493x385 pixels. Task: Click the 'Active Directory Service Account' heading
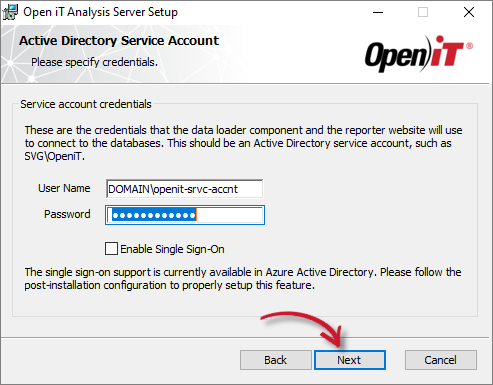[x=119, y=41]
